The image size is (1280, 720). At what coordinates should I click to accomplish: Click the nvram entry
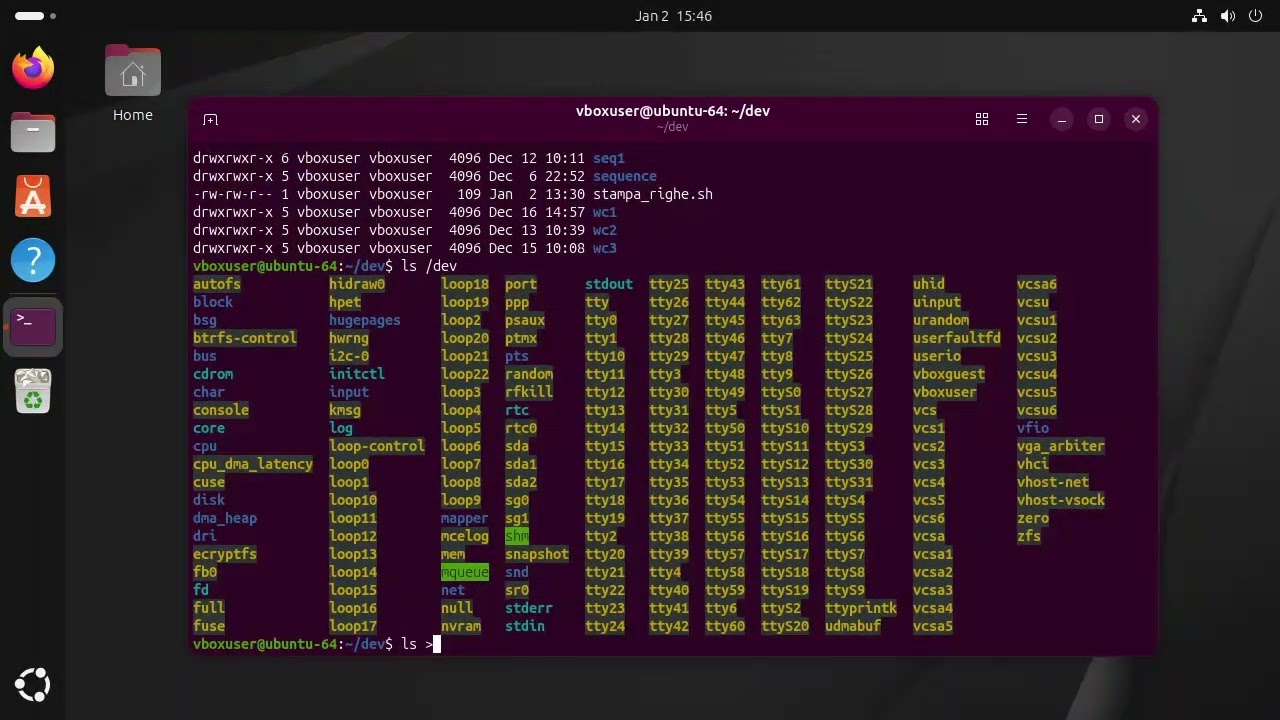[461, 626]
